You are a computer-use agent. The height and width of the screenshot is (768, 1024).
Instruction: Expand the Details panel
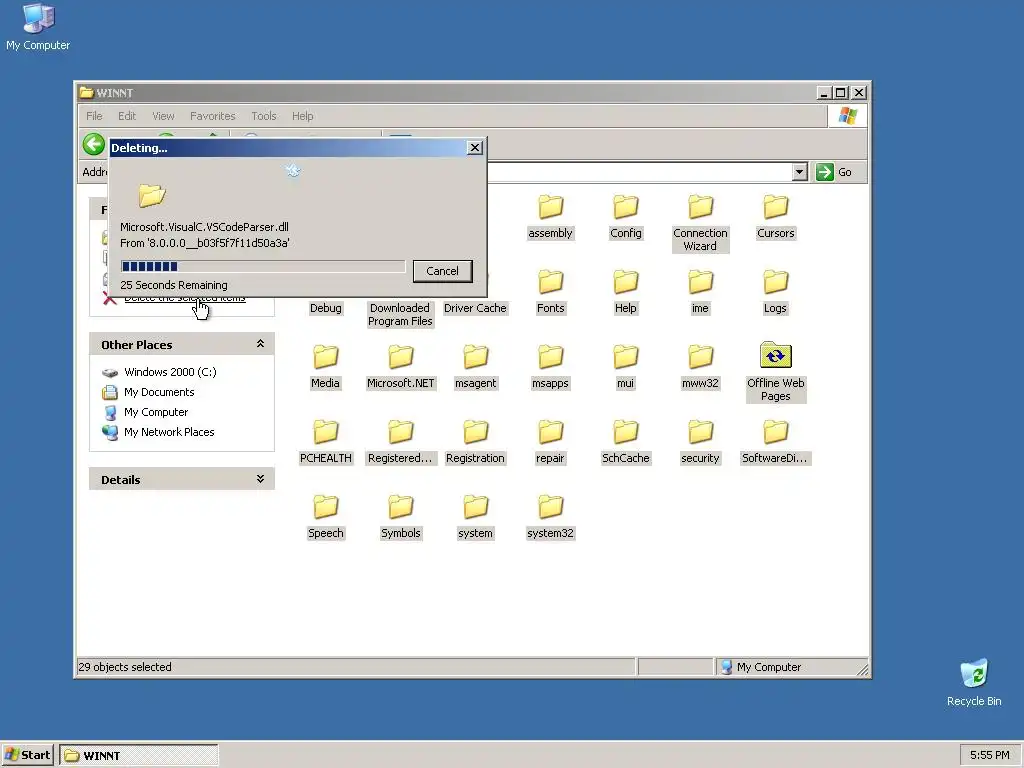click(260, 479)
